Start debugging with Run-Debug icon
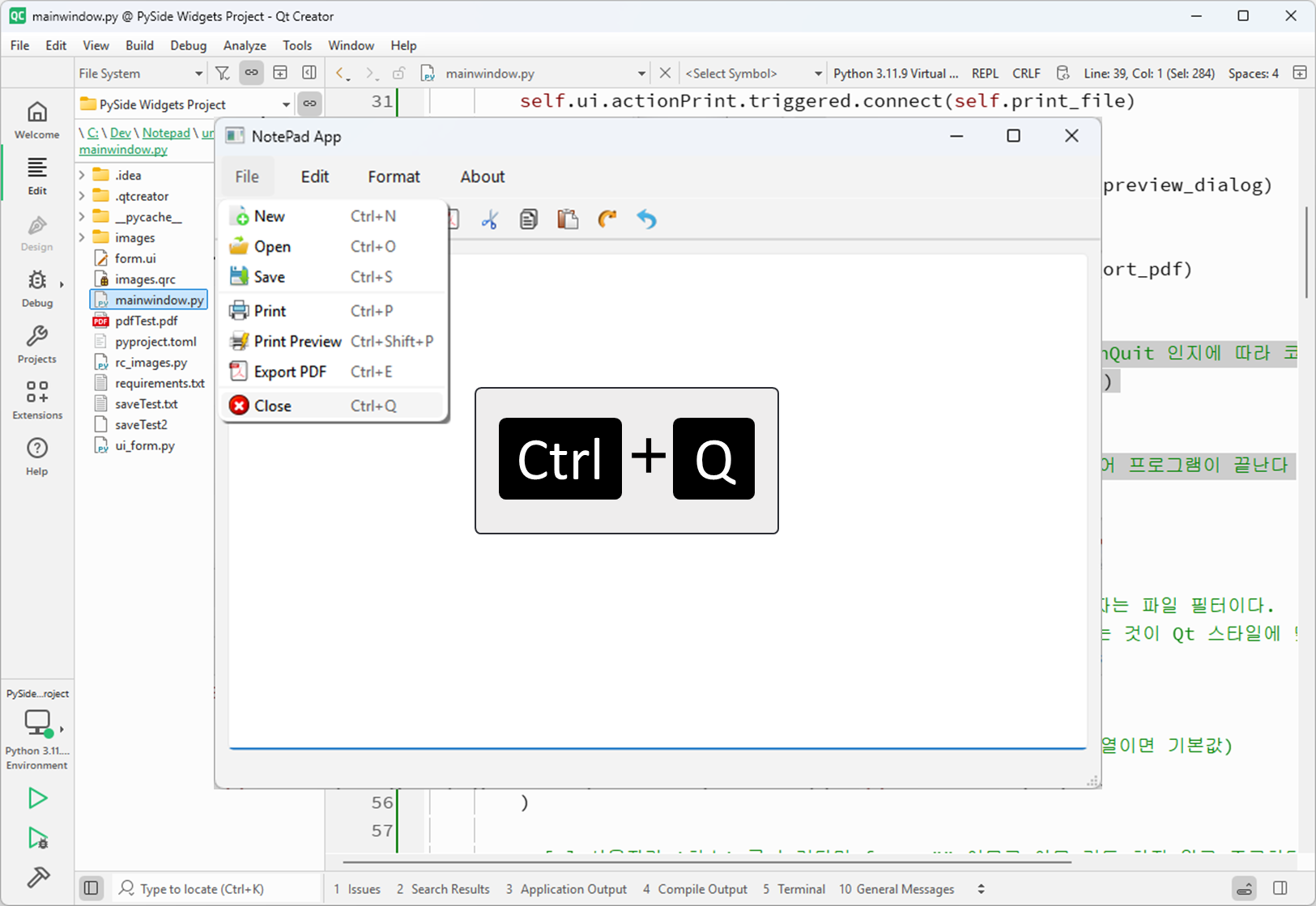The width and height of the screenshot is (1316, 906). tap(37, 838)
